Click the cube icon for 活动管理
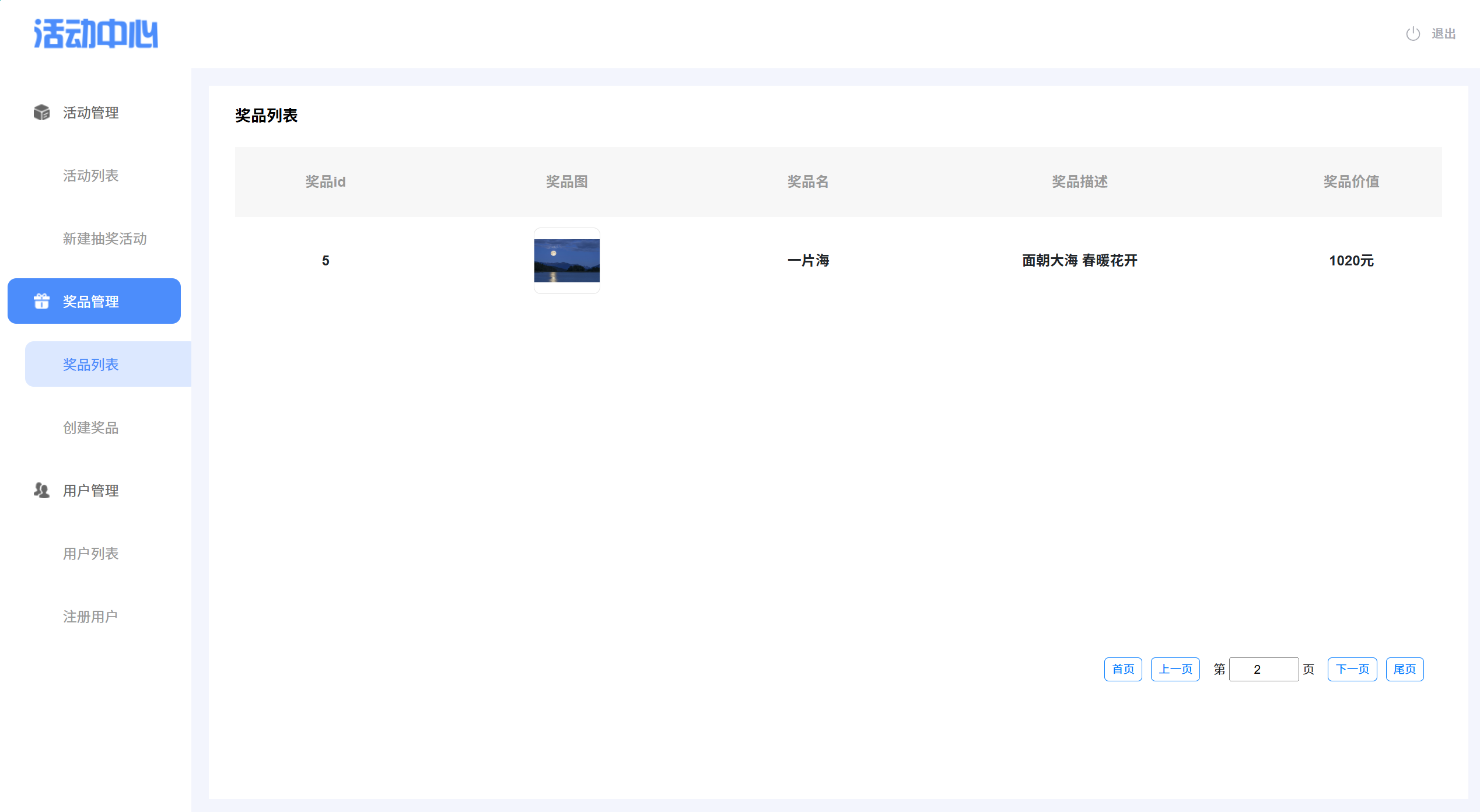The width and height of the screenshot is (1480, 812). tap(41, 113)
